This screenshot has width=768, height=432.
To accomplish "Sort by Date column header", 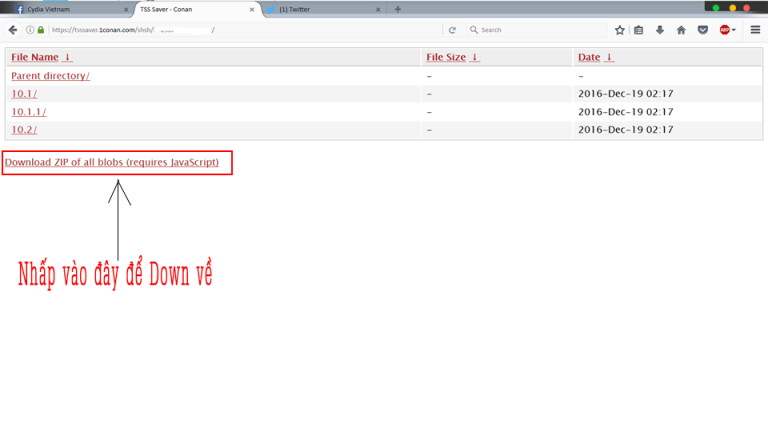I will pos(596,57).
